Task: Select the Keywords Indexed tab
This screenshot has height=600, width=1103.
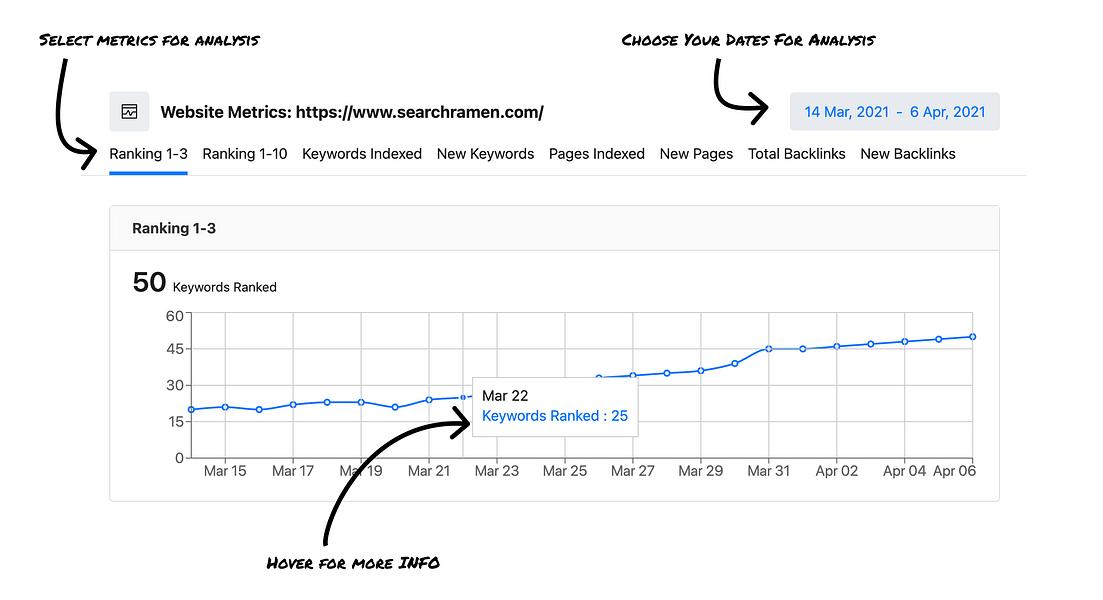Action: [362, 154]
